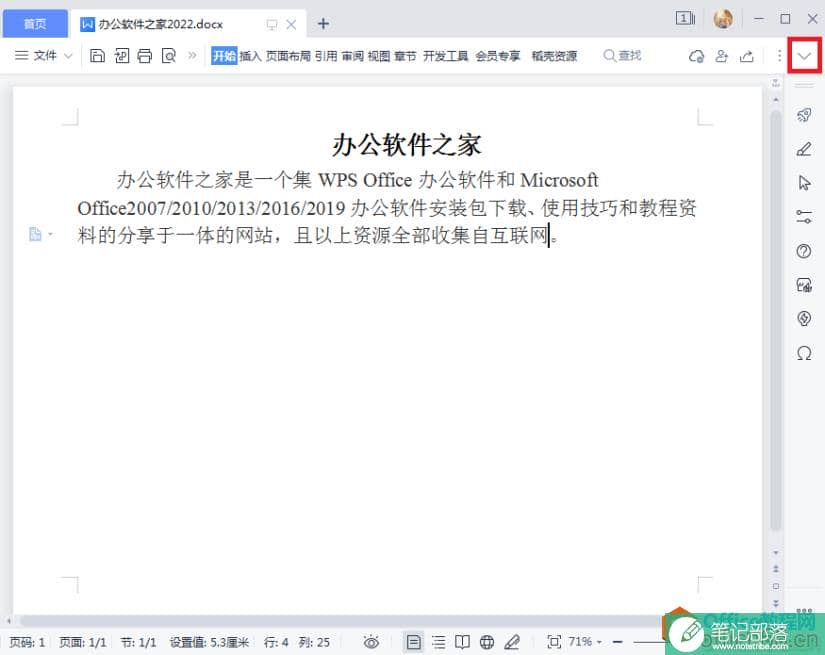Click the headset support icon in sidebar
The height and width of the screenshot is (655, 825).
pos(804,353)
